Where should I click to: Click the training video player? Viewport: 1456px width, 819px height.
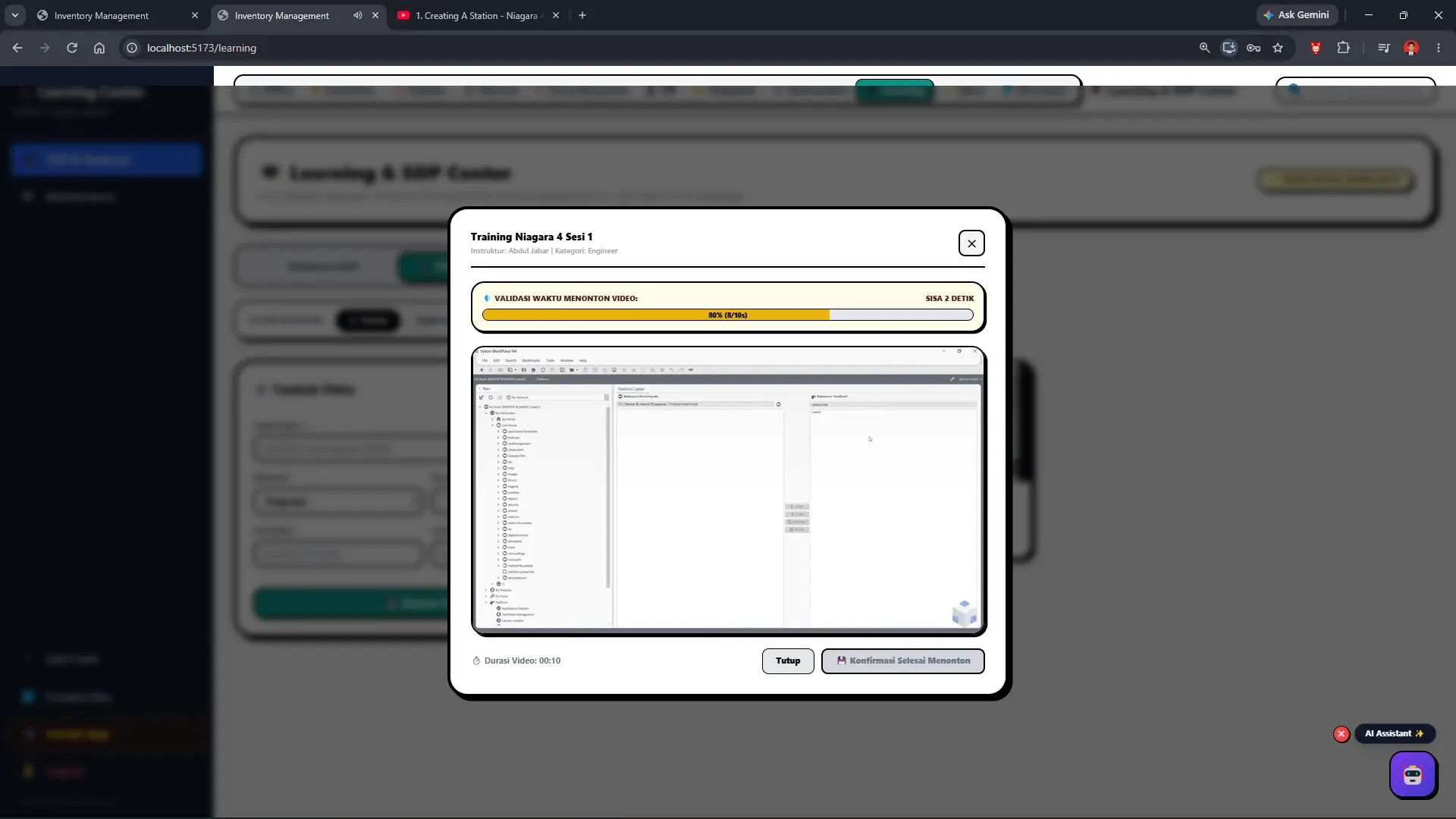(728, 490)
